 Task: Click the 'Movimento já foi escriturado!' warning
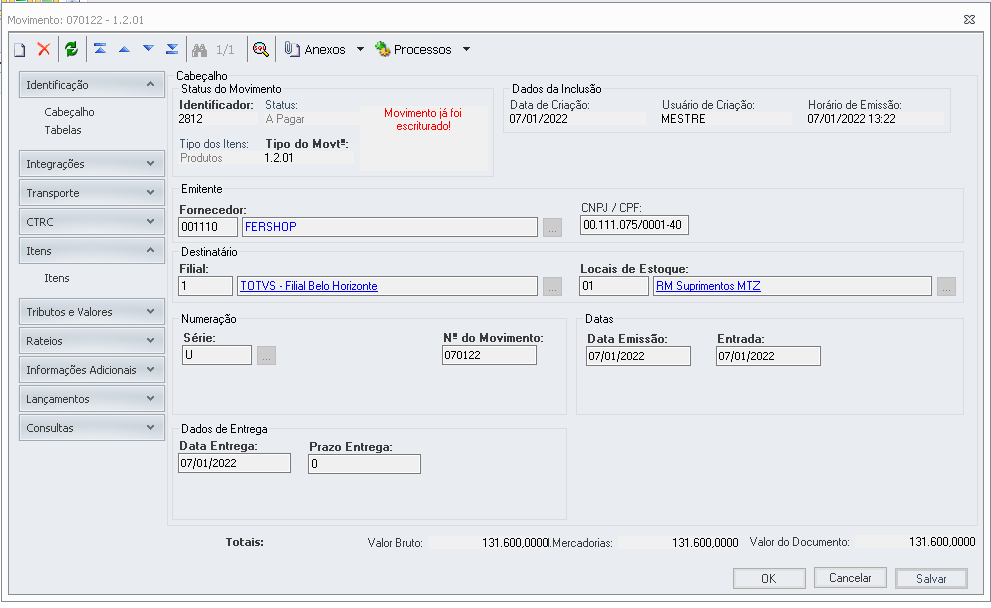(x=423, y=119)
